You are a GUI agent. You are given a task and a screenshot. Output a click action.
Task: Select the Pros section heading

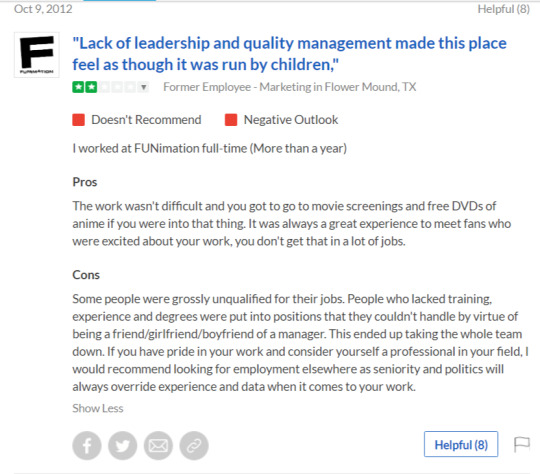pos(85,182)
